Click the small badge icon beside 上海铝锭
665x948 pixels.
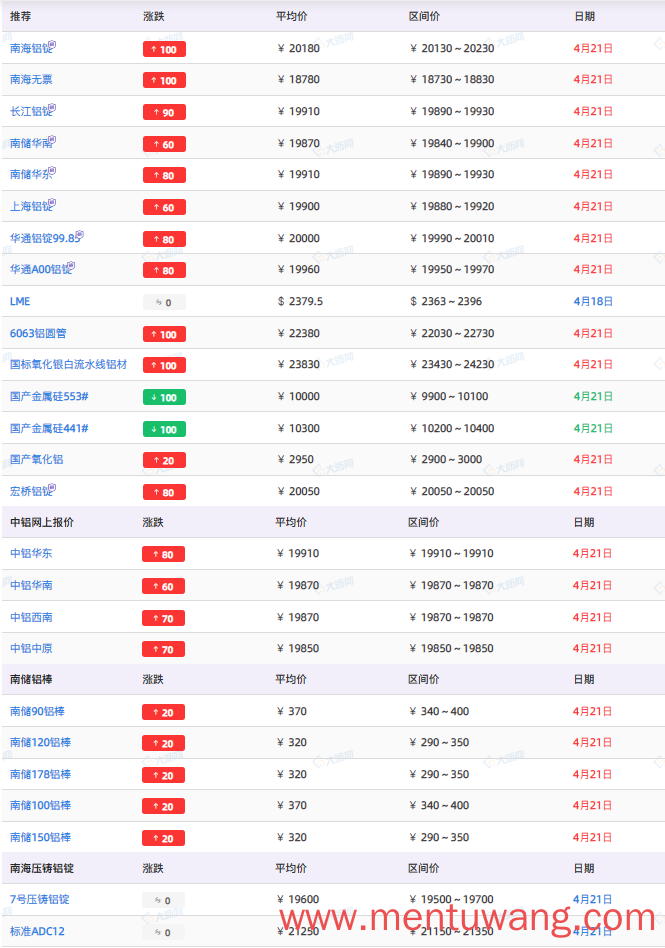point(53,203)
